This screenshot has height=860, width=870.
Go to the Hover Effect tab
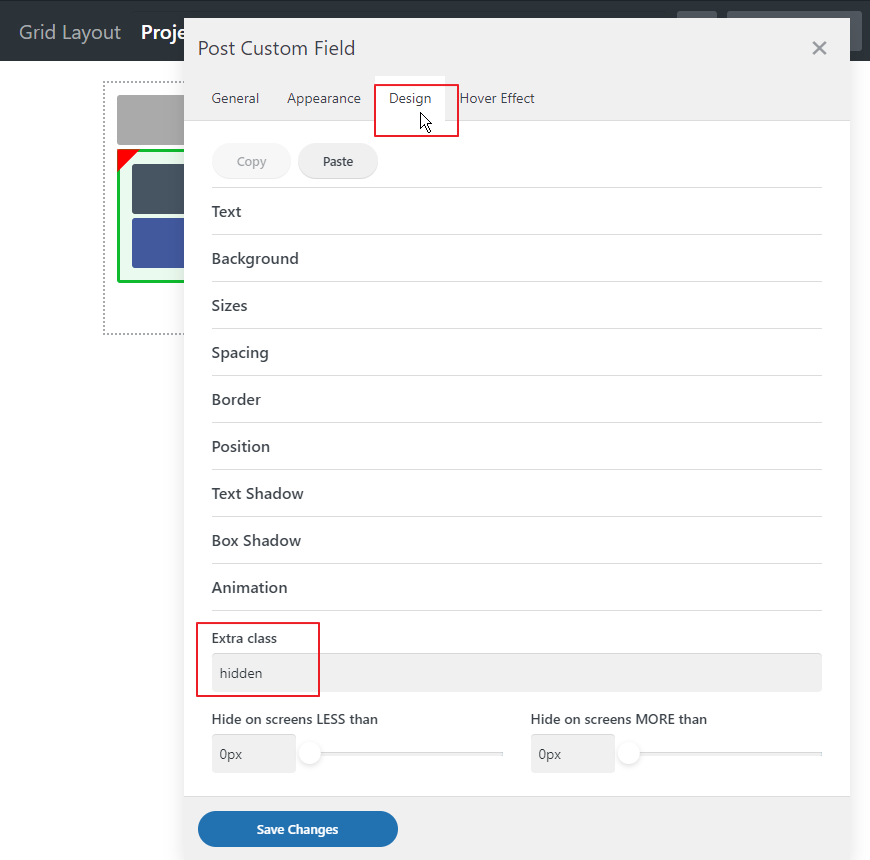(x=497, y=98)
